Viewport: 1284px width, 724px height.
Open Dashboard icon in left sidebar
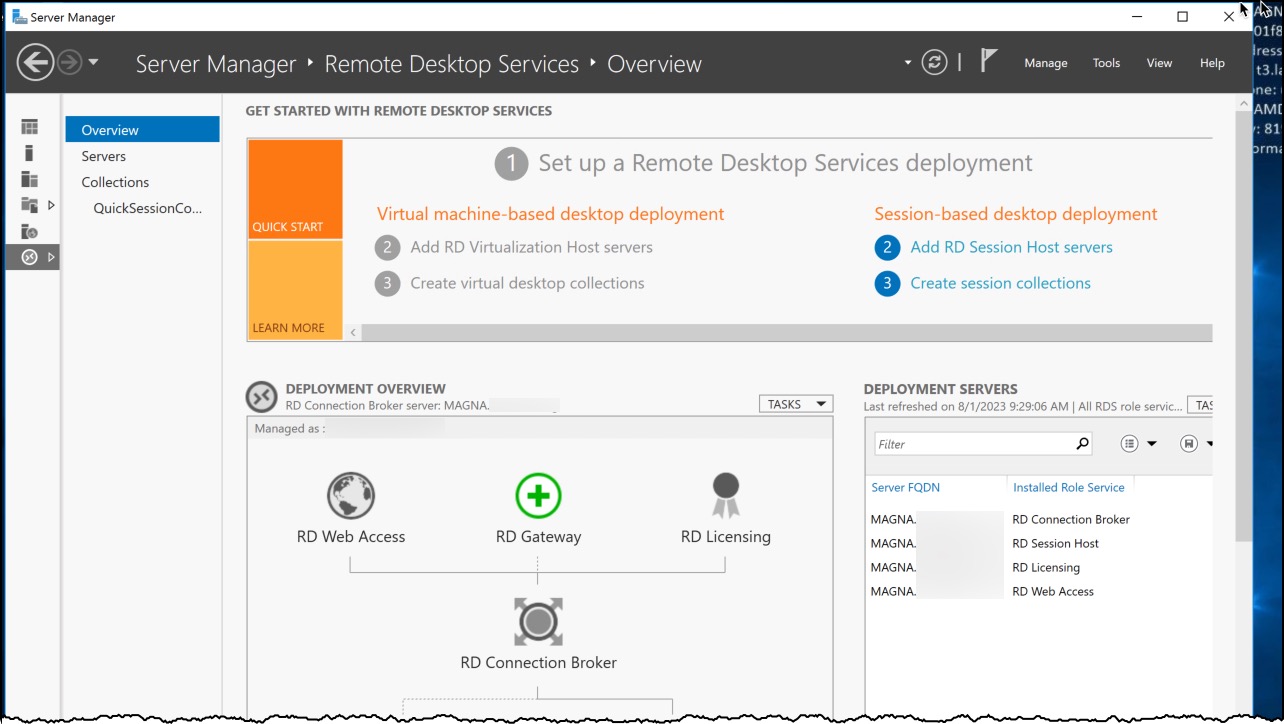30,127
